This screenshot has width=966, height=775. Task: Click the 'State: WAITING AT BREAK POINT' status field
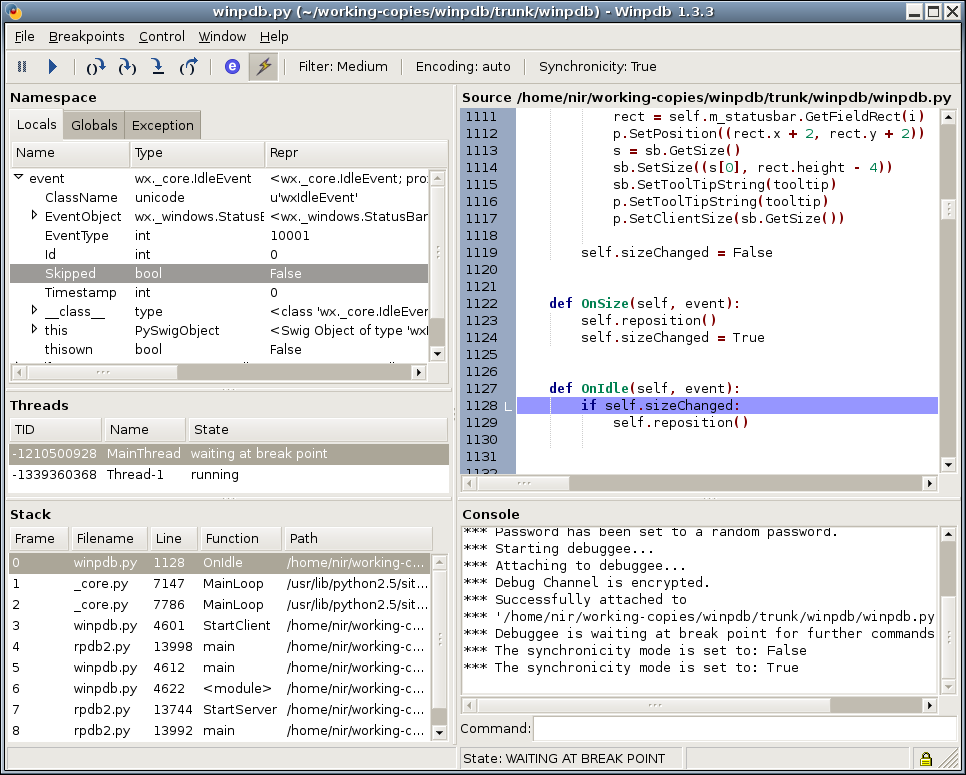click(570, 758)
